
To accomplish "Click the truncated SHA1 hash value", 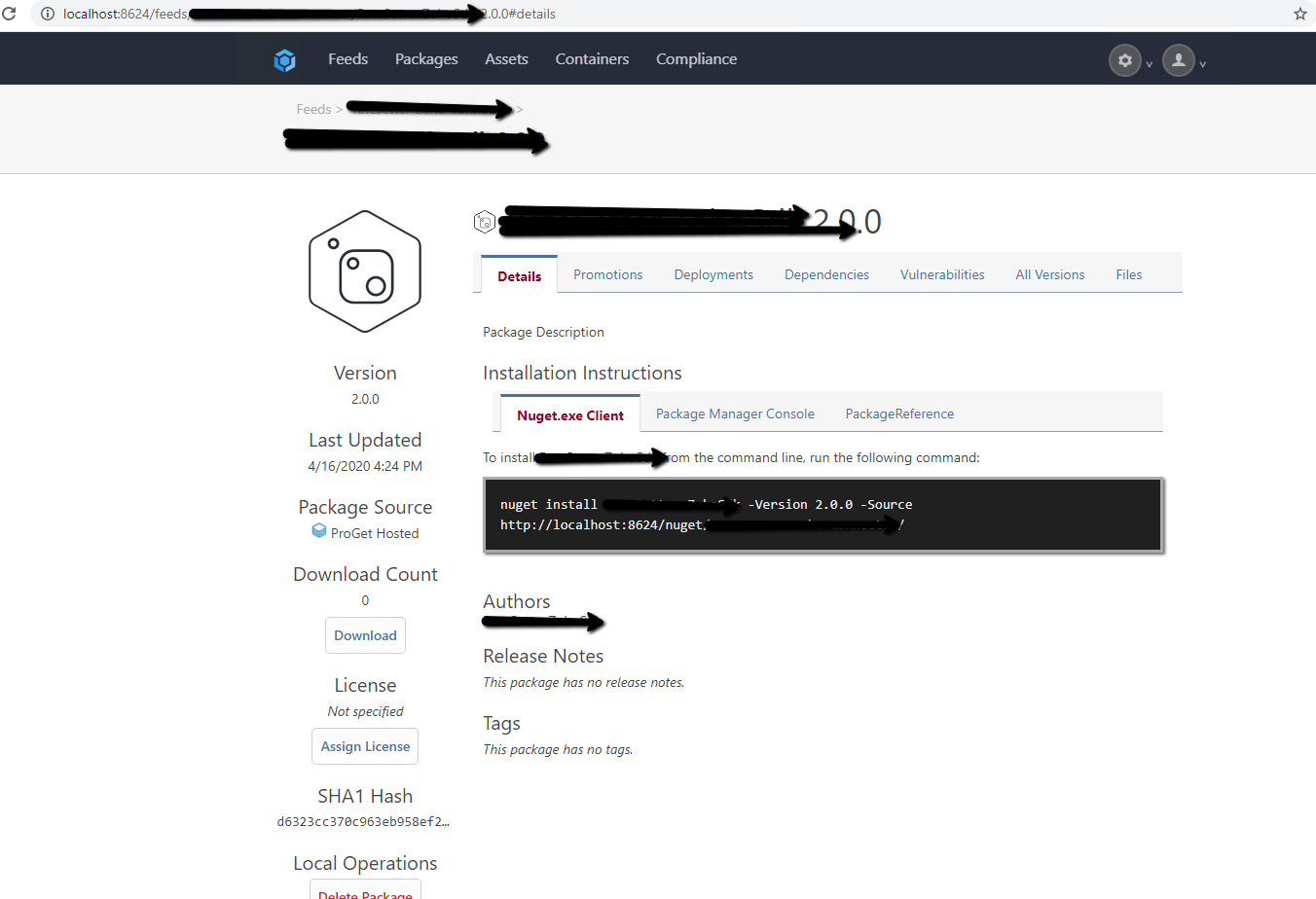I will [363, 821].
